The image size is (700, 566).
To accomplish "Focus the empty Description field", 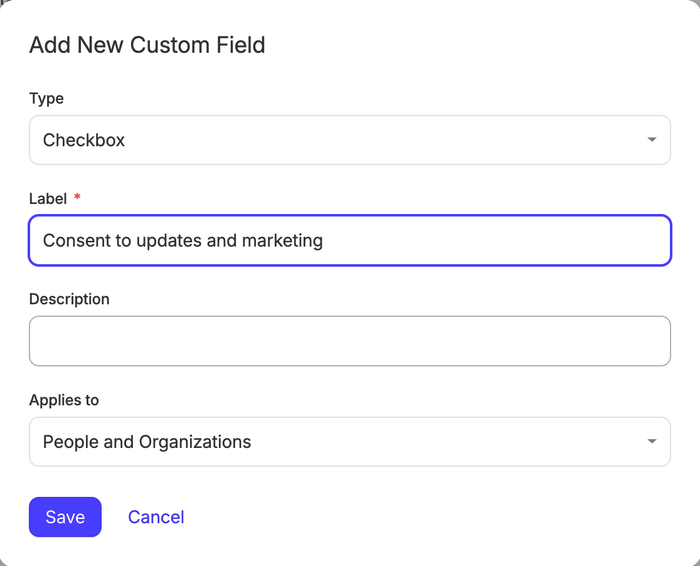I will pos(350,341).
